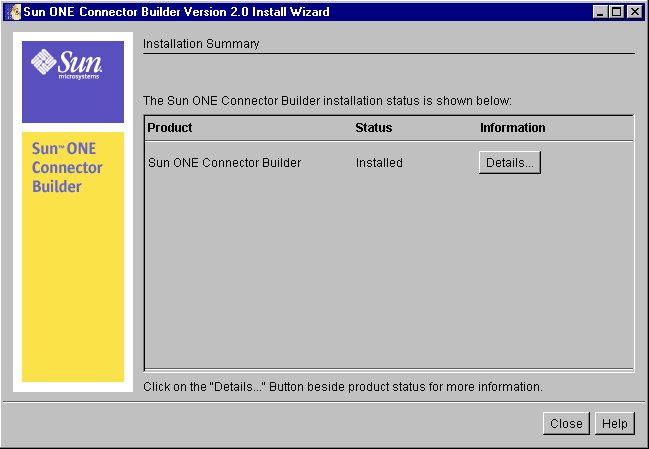Click the yellow panel's 'Sun ONE Connector Builder' title
The width and height of the screenshot is (649, 449).
point(67,167)
